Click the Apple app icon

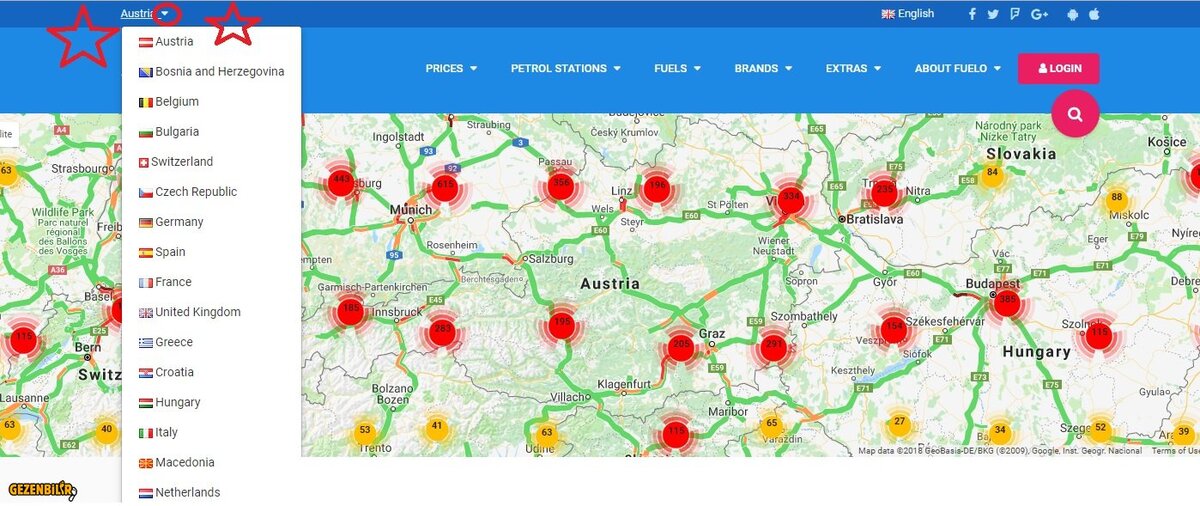point(1094,14)
